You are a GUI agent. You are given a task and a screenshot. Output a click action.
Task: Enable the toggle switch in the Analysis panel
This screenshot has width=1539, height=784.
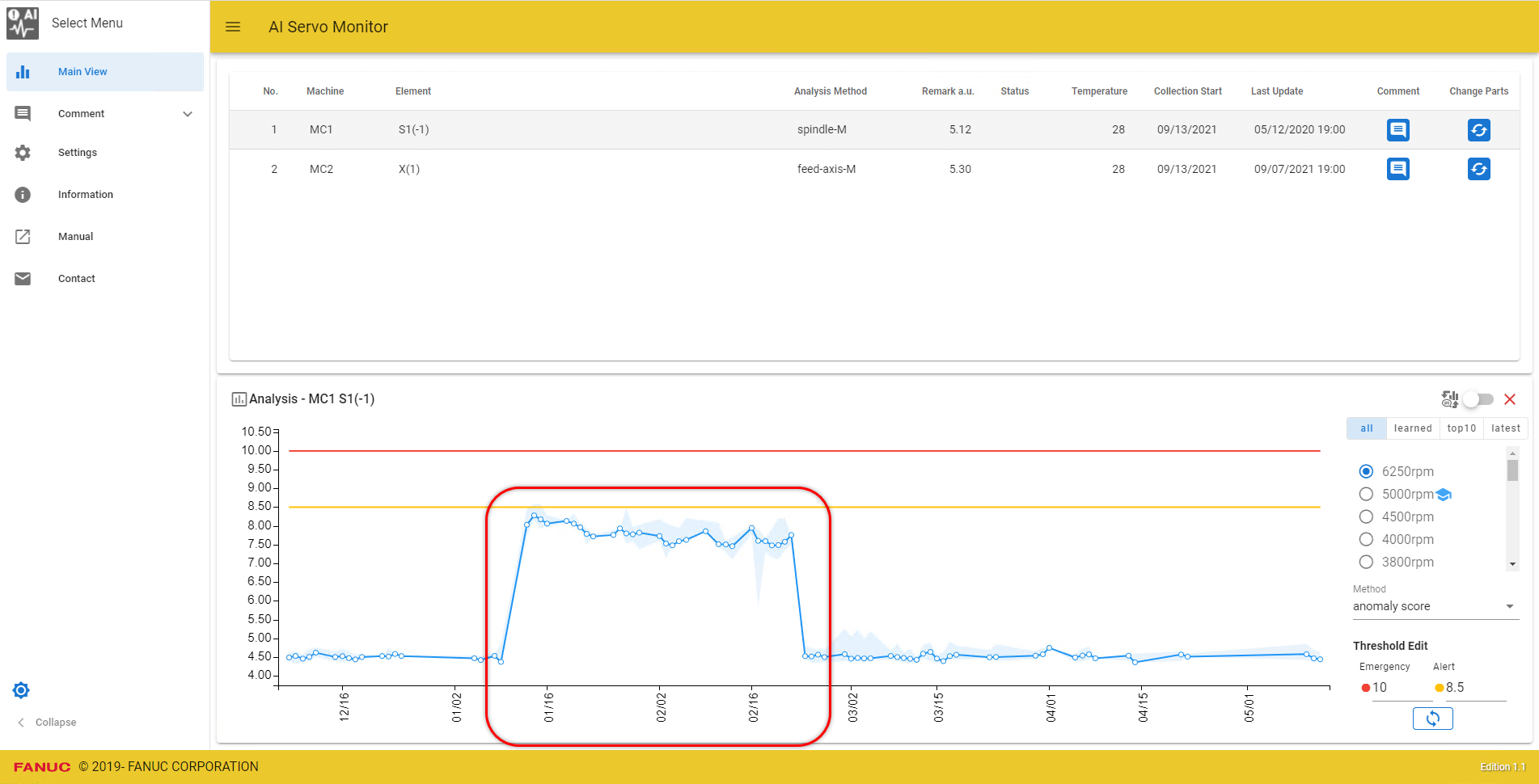(x=1479, y=398)
